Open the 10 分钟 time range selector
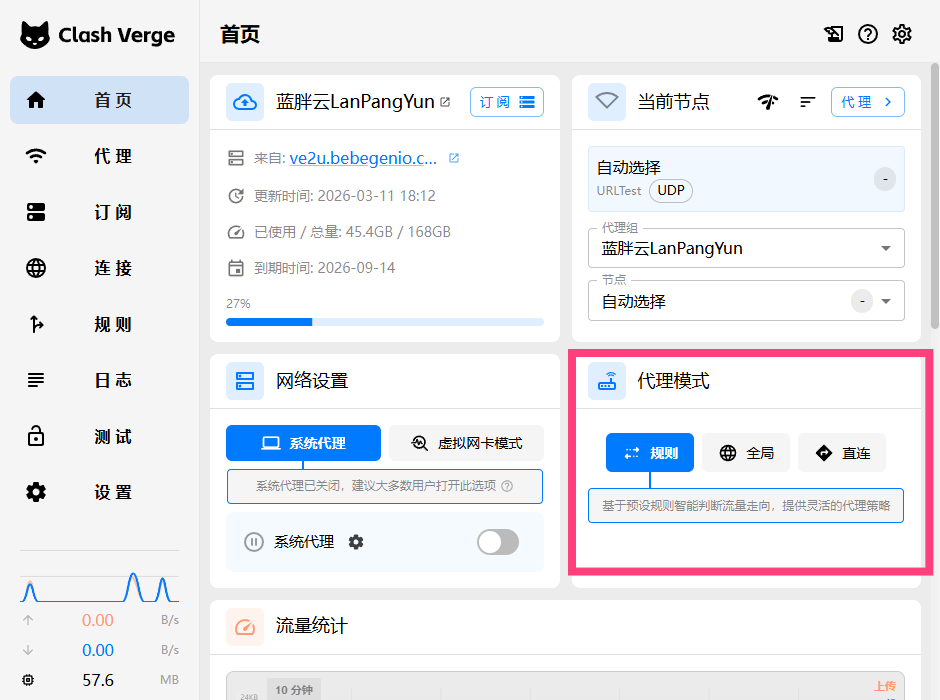 [294, 689]
